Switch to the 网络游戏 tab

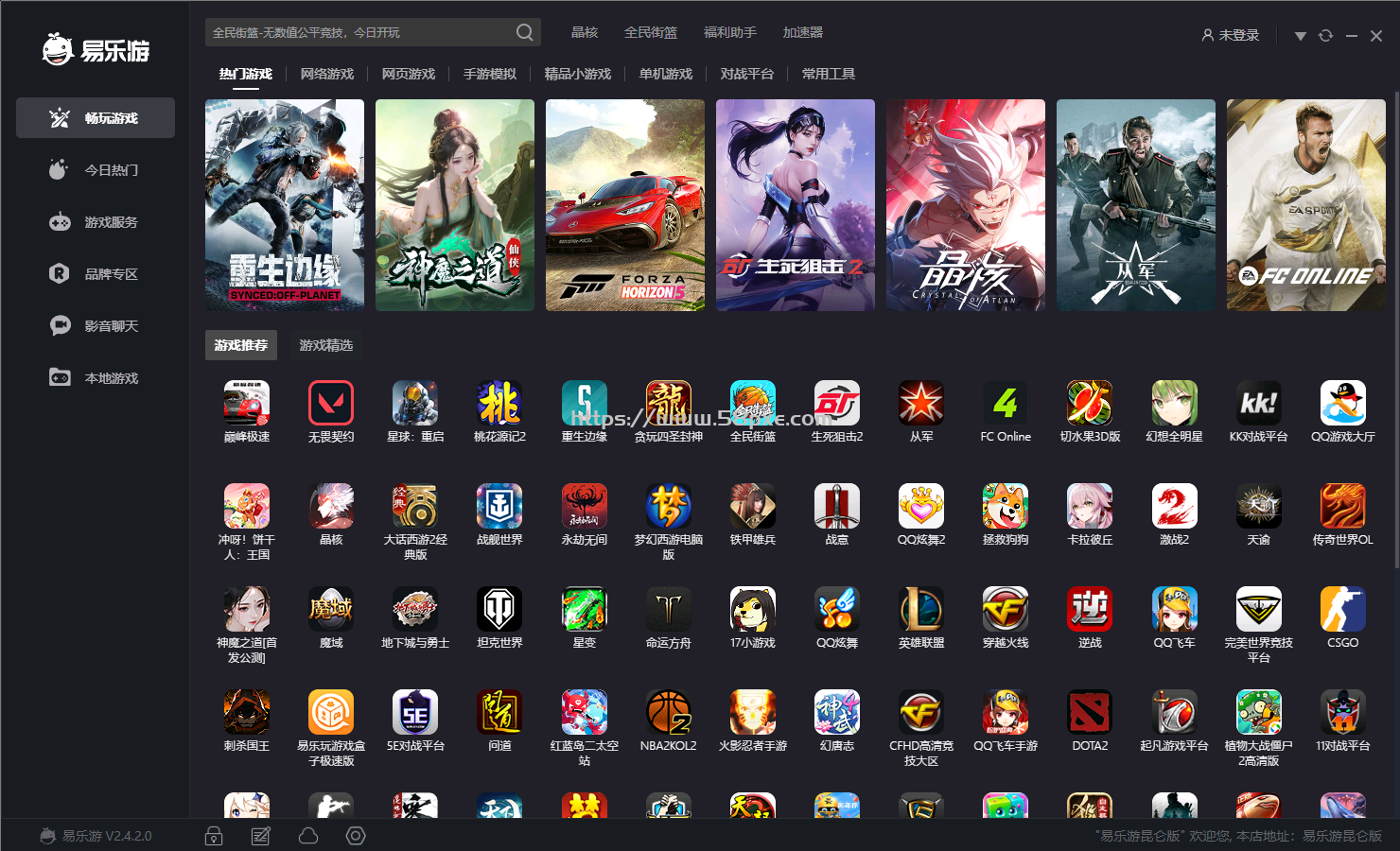327,74
